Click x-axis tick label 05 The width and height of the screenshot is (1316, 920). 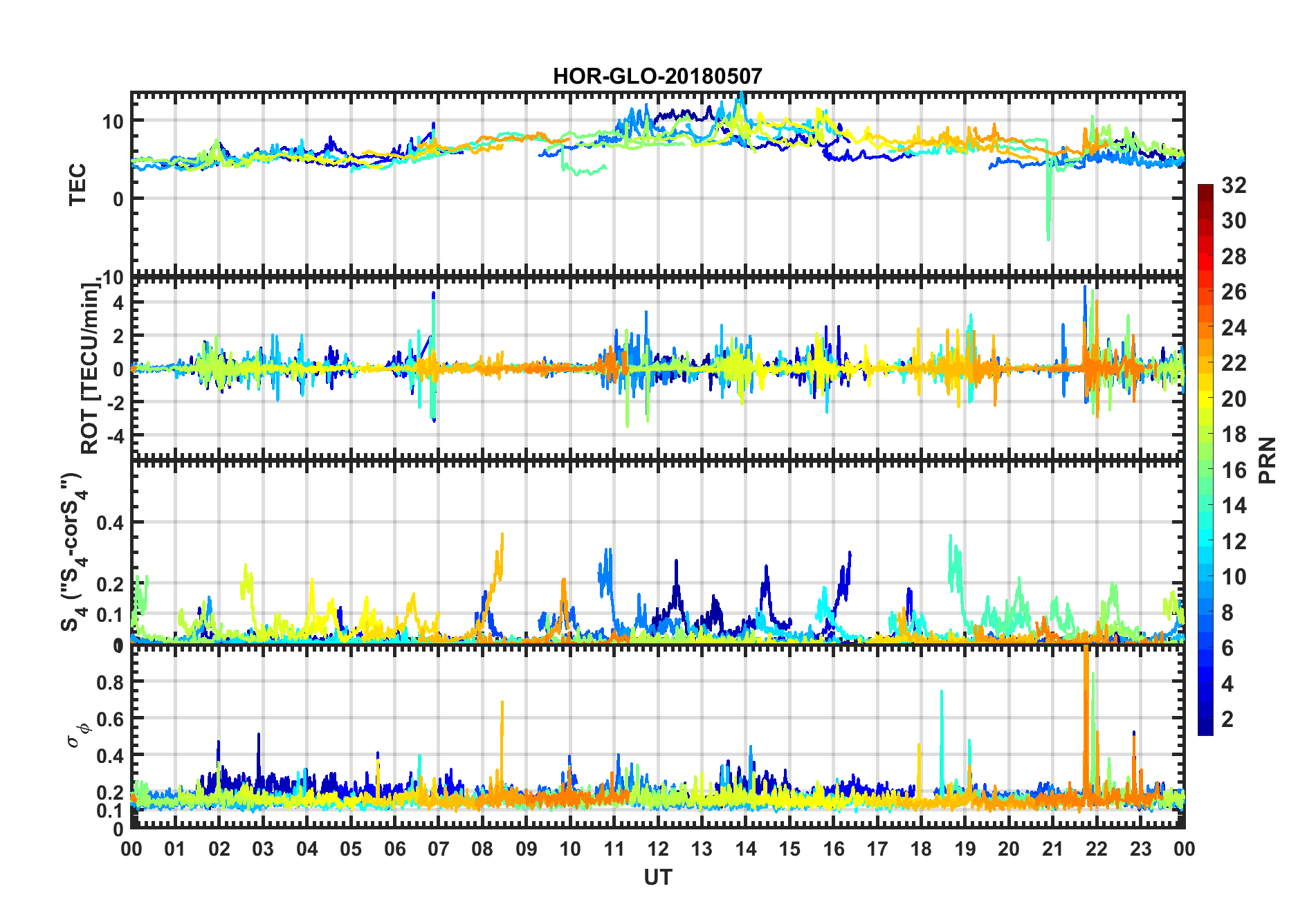tap(351, 849)
